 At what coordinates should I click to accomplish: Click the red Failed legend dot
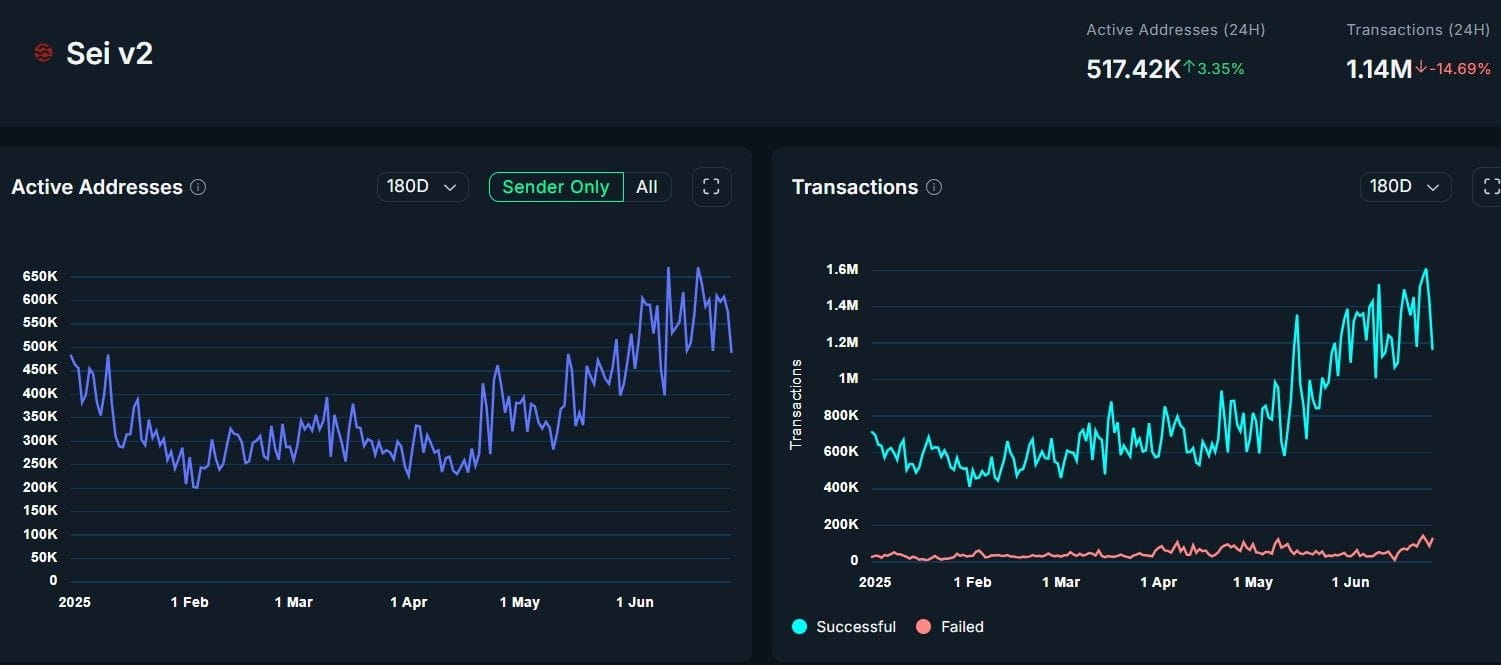(921, 627)
